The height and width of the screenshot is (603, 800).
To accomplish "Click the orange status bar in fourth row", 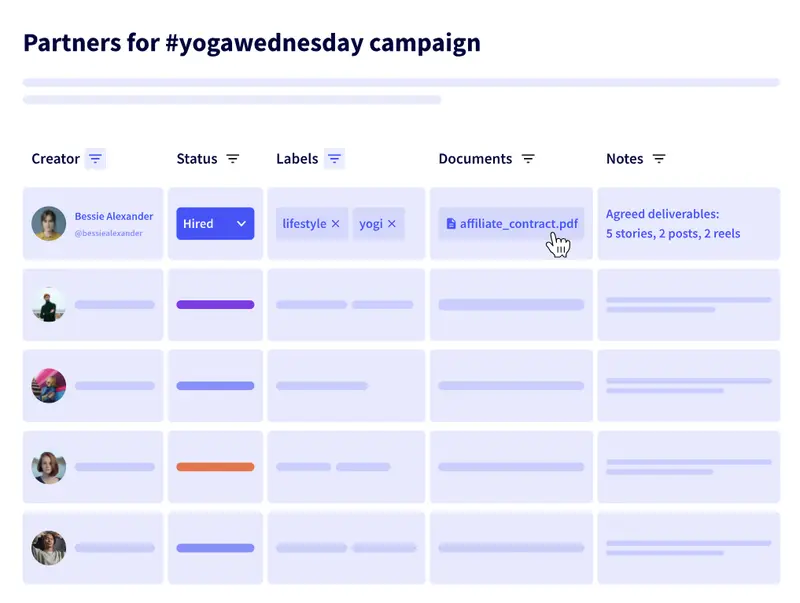I will click(215, 467).
